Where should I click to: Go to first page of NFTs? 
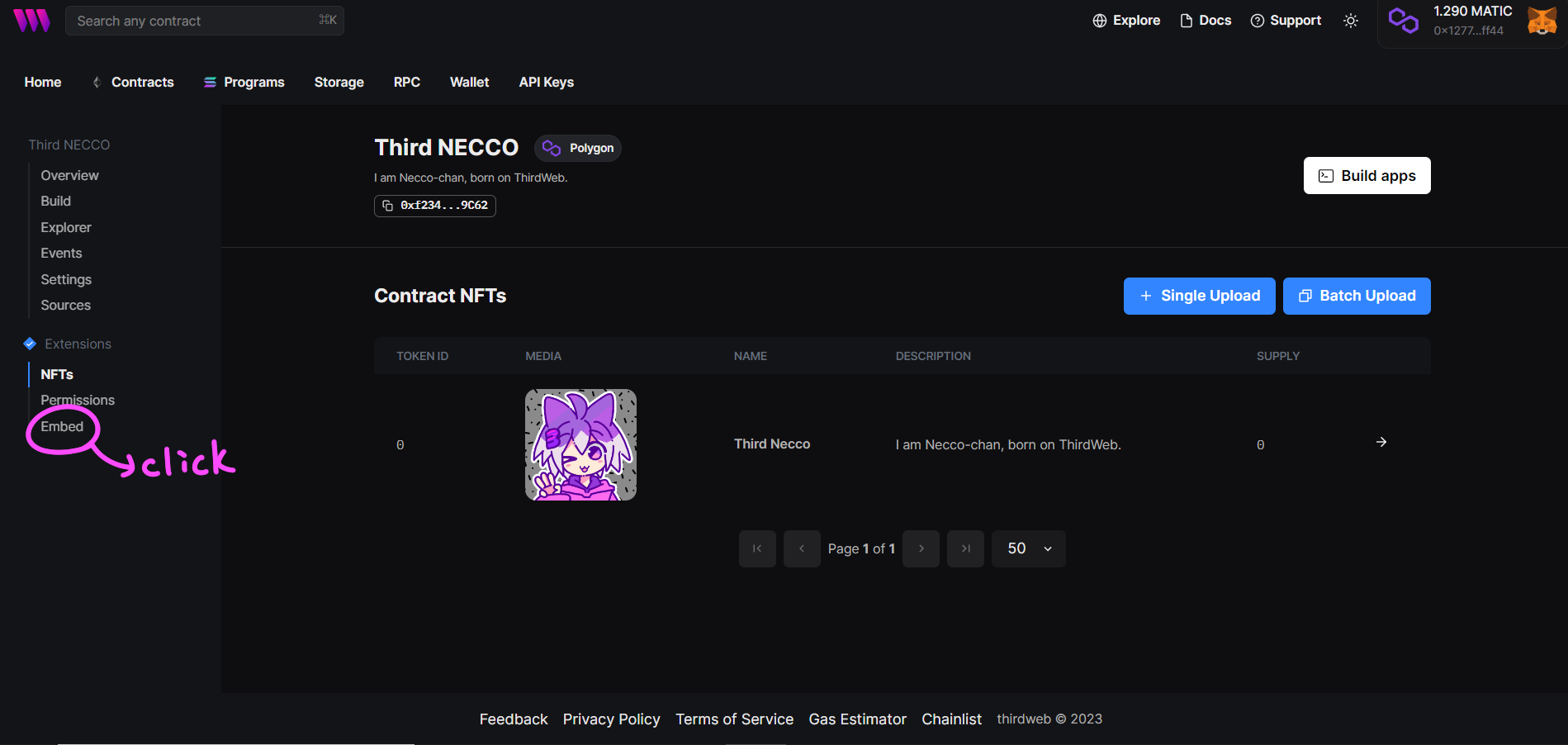click(757, 548)
